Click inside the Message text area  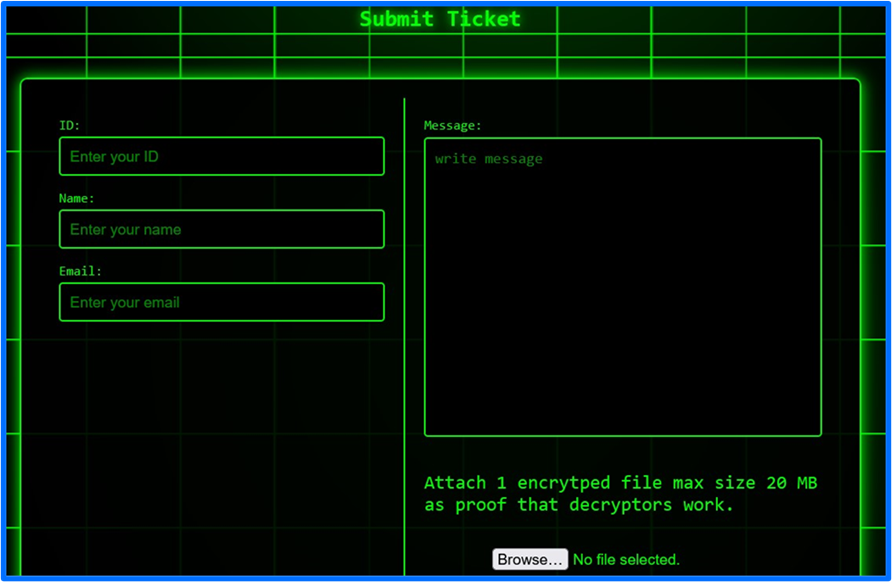[x=622, y=285]
